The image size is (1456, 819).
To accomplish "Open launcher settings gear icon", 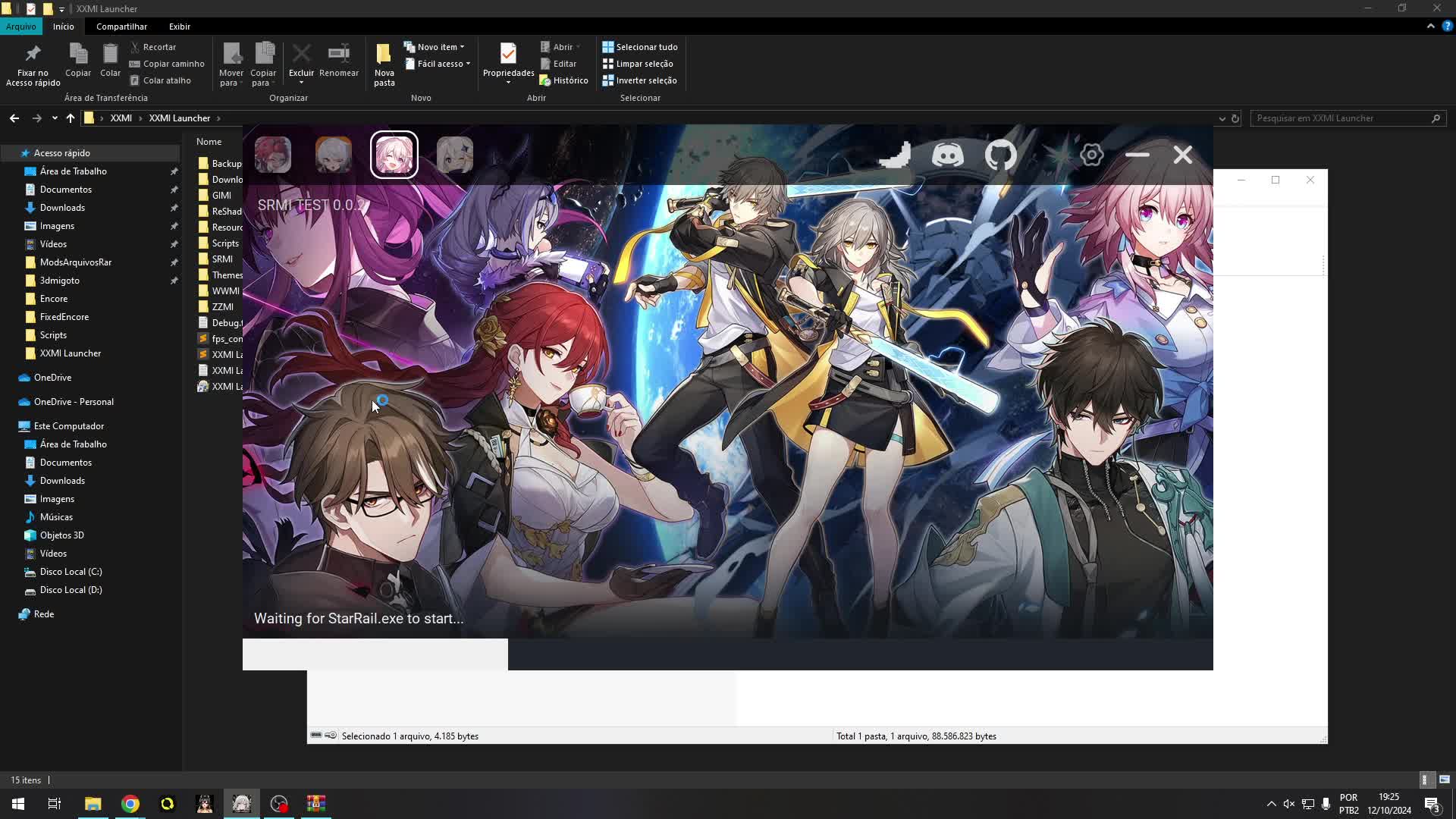I will [1091, 155].
